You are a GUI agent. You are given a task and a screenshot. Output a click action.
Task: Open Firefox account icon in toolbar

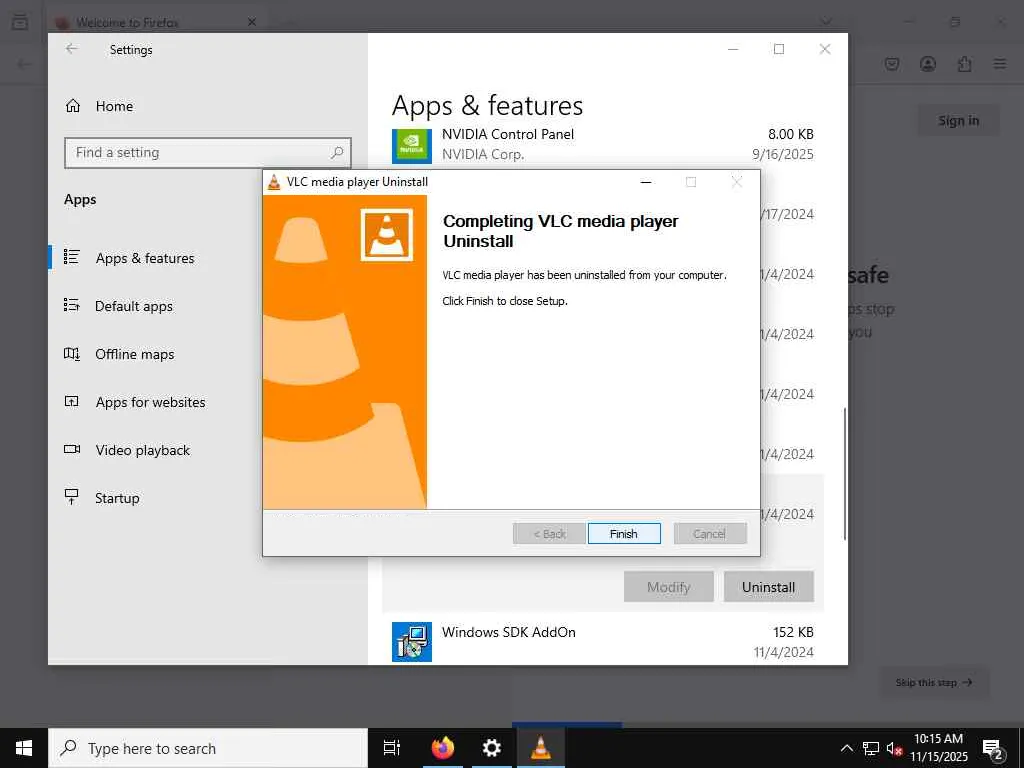pyautogui.click(x=928, y=64)
